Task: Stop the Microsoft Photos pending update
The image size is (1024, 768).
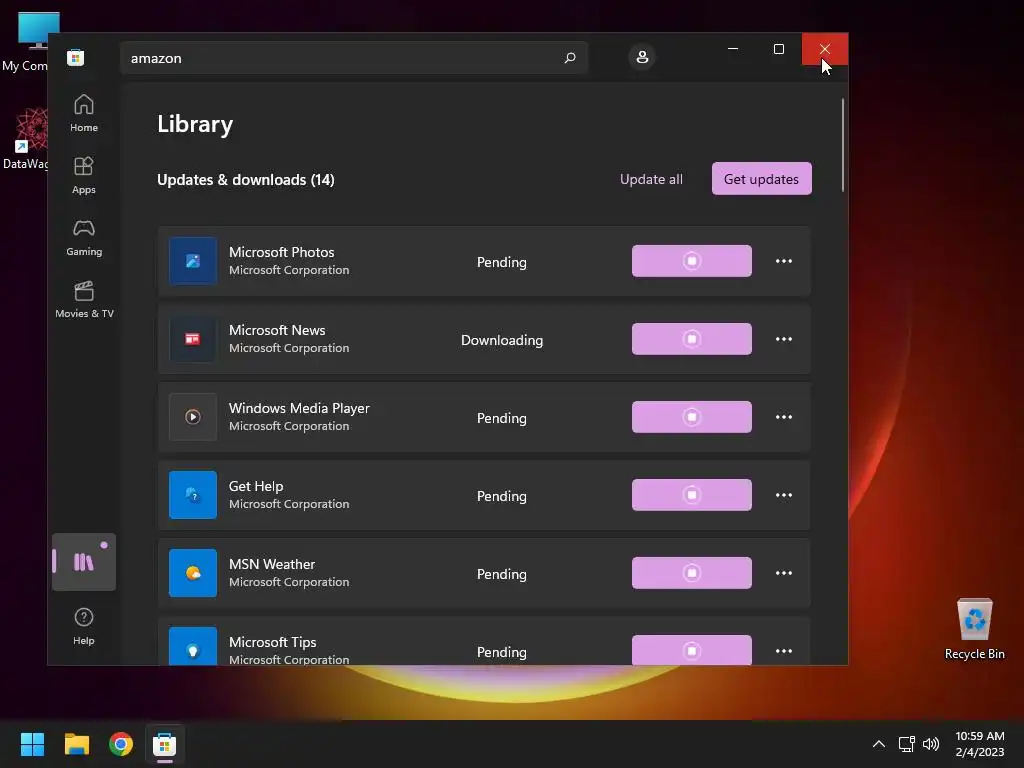Action: coord(692,261)
